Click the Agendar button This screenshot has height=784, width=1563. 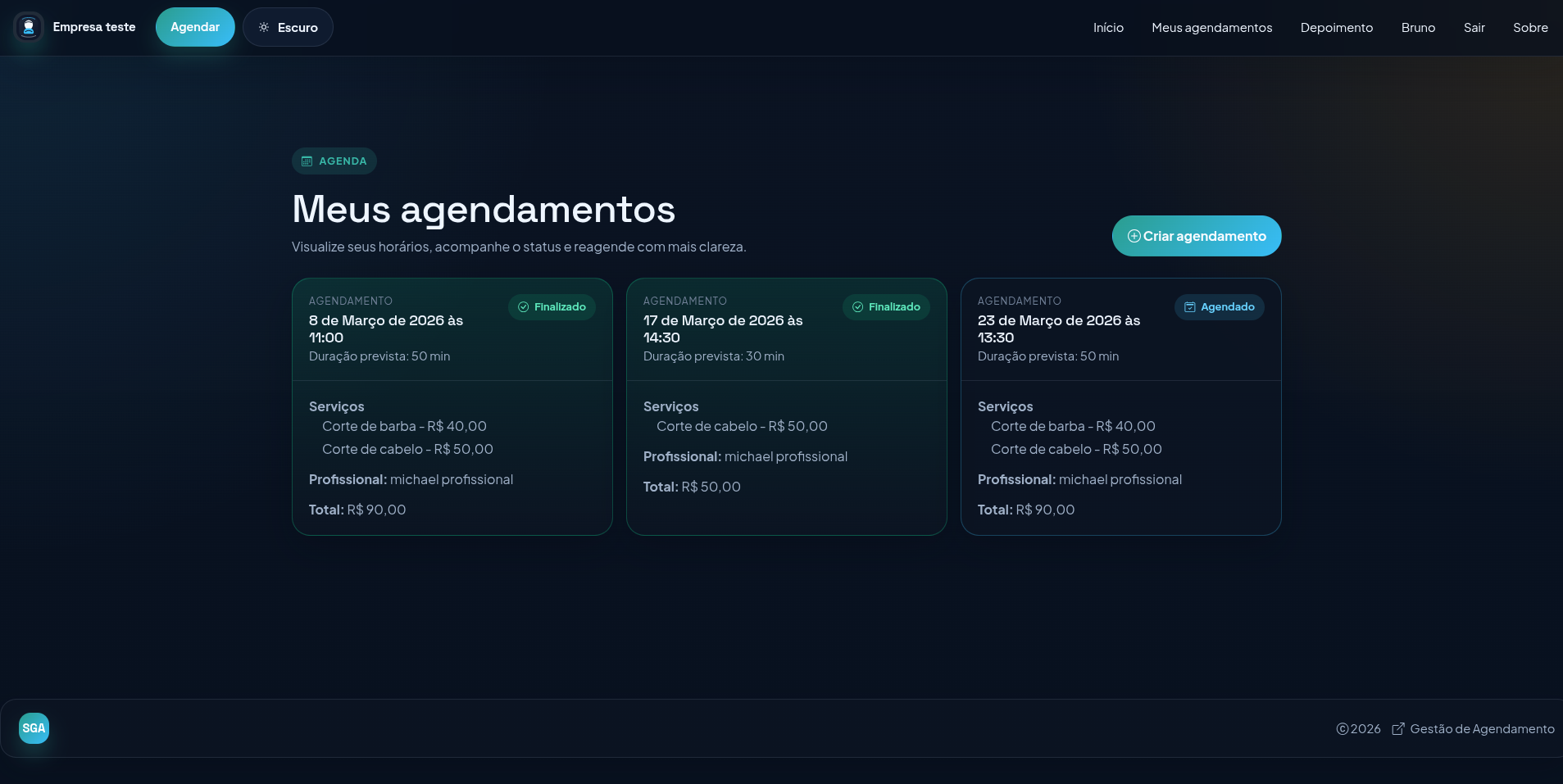pos(195,27)
